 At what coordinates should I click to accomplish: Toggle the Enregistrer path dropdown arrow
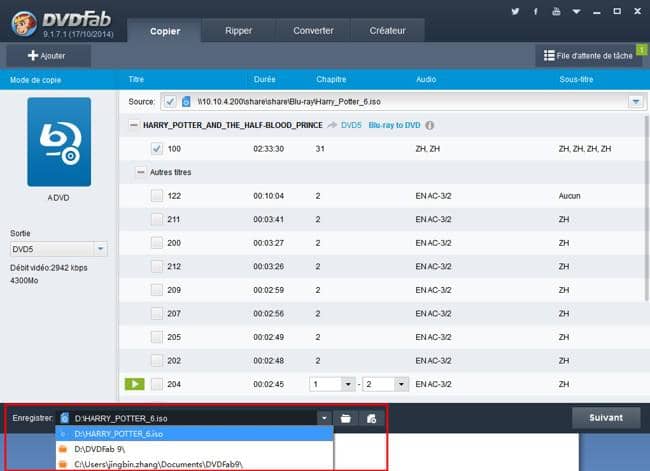324,418
